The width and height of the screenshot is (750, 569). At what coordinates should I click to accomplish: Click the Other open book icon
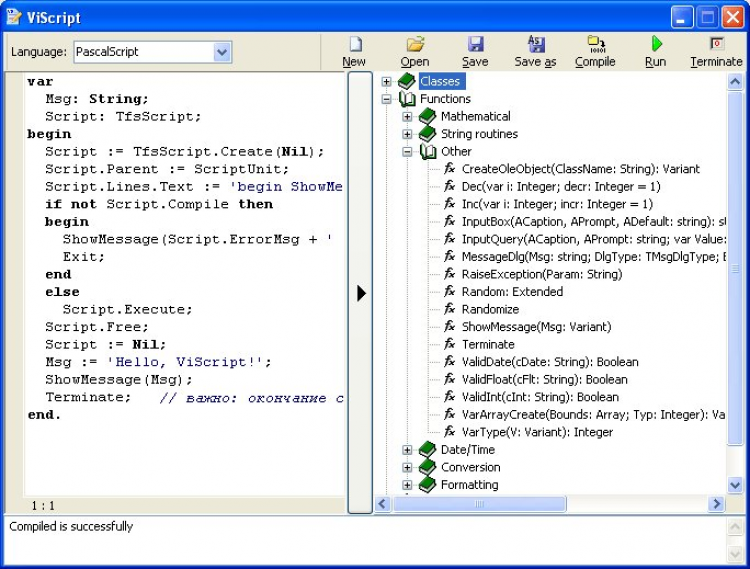428,152
